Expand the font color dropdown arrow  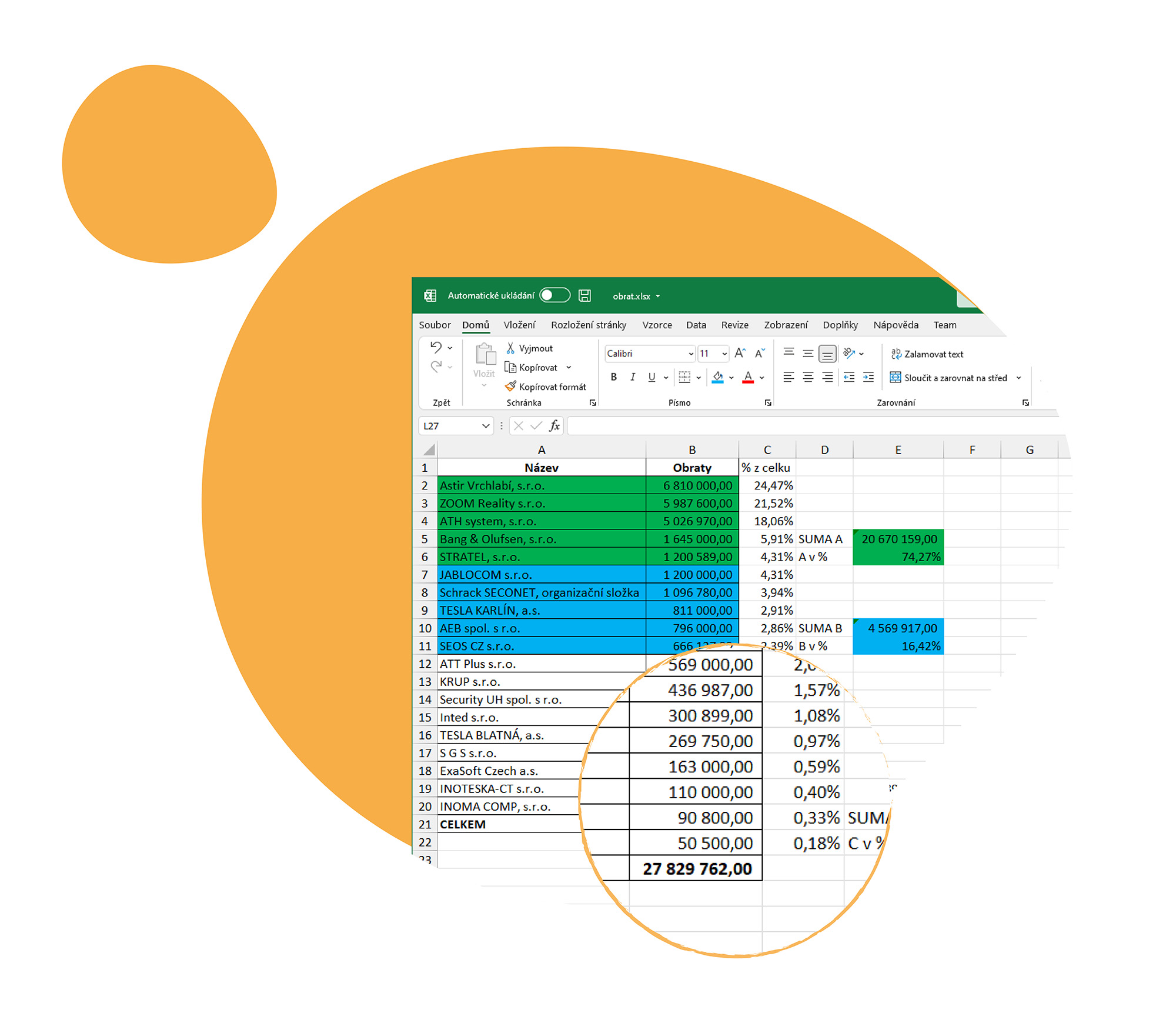762,378
